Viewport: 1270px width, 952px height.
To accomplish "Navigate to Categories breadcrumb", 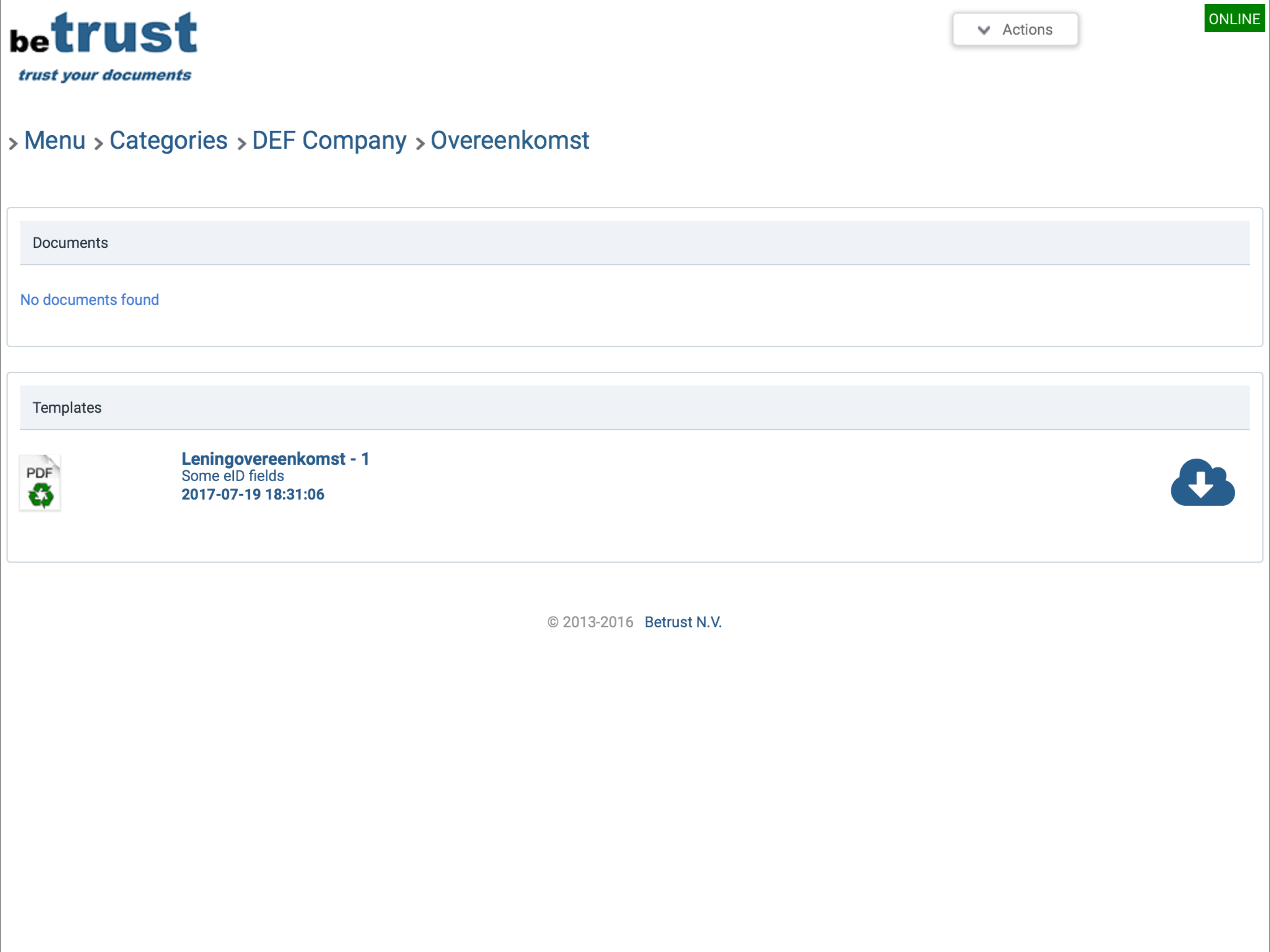I will pos(168,141).
